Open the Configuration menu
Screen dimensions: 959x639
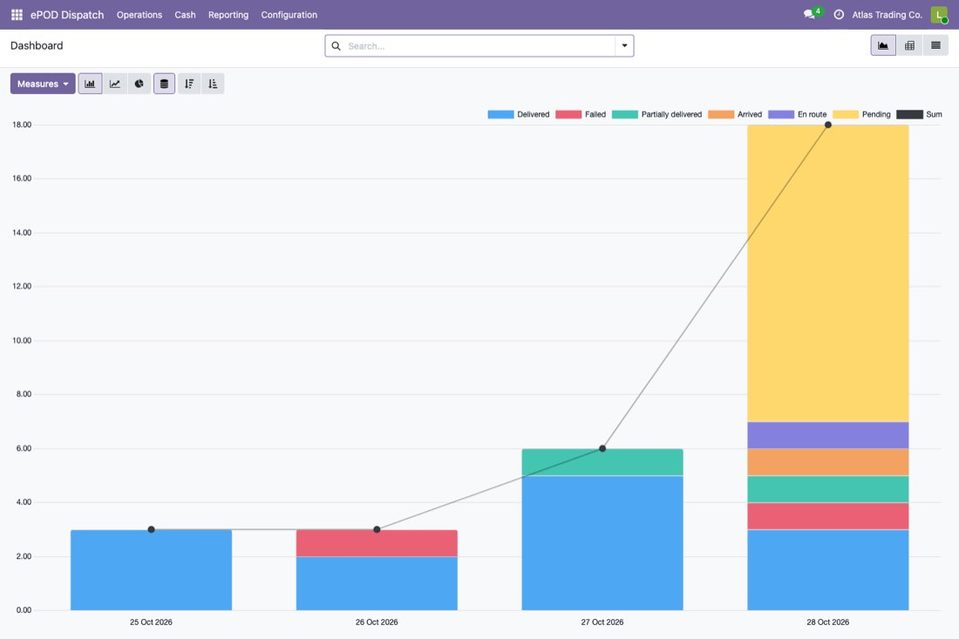pos(289,15)
